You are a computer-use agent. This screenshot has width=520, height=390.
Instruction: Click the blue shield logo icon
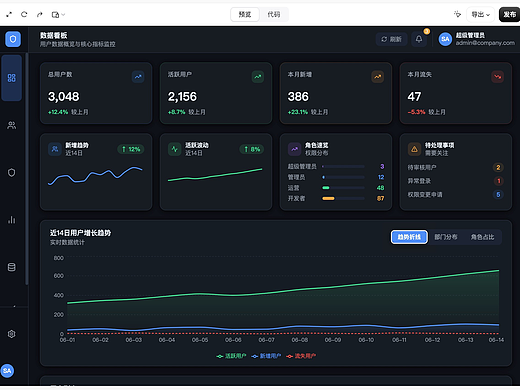[x=13, y=39]
